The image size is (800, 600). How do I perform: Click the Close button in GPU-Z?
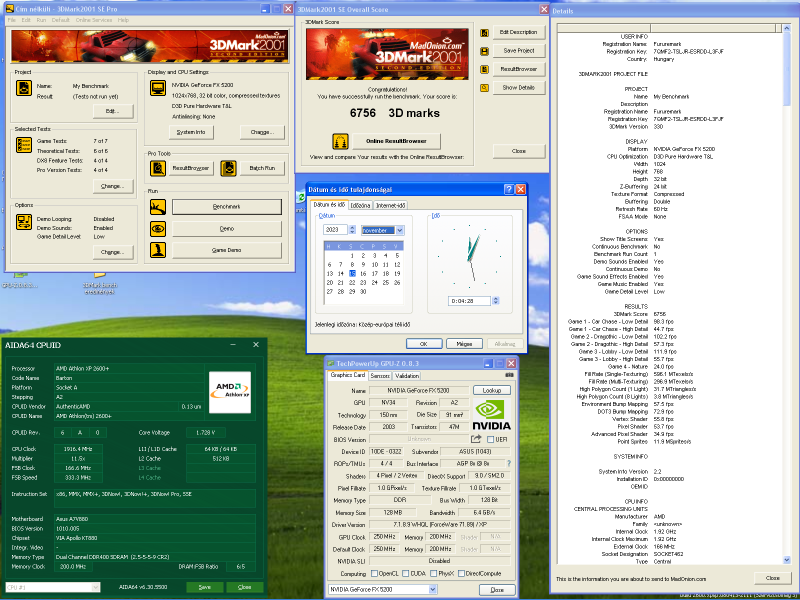497,589
